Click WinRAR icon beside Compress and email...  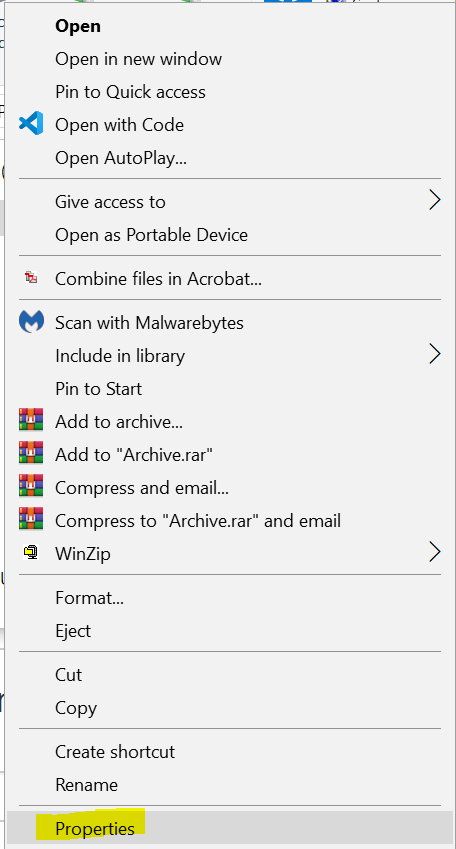[31, 486]
